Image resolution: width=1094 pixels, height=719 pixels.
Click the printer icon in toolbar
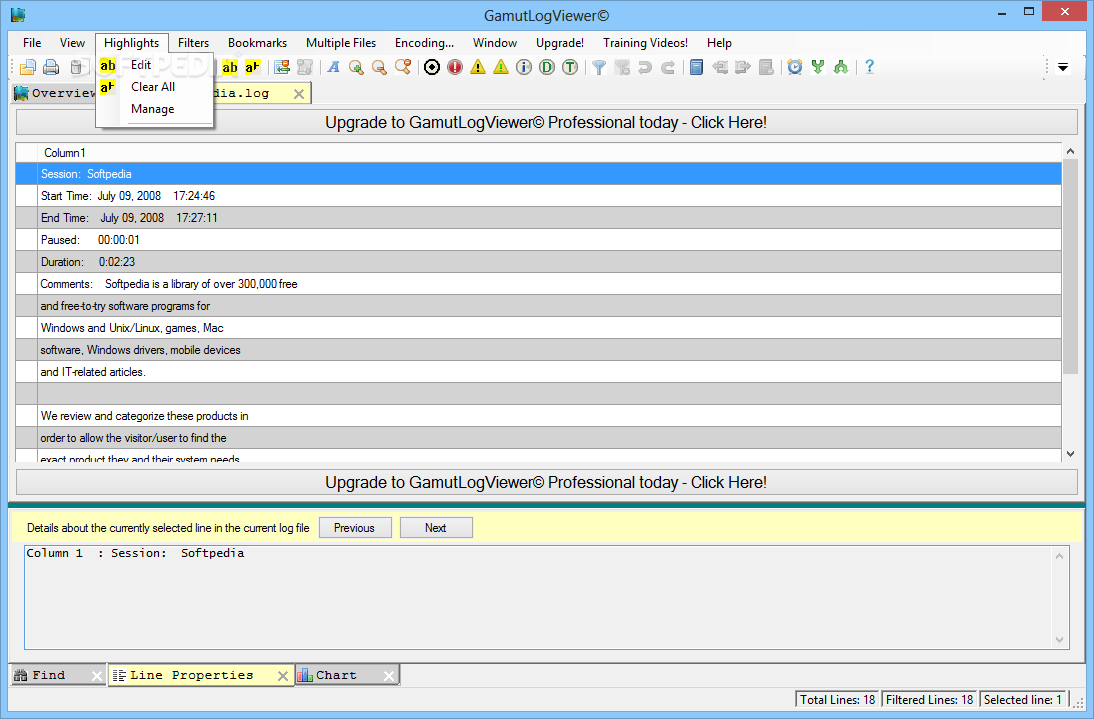click(x=51, y=67)
